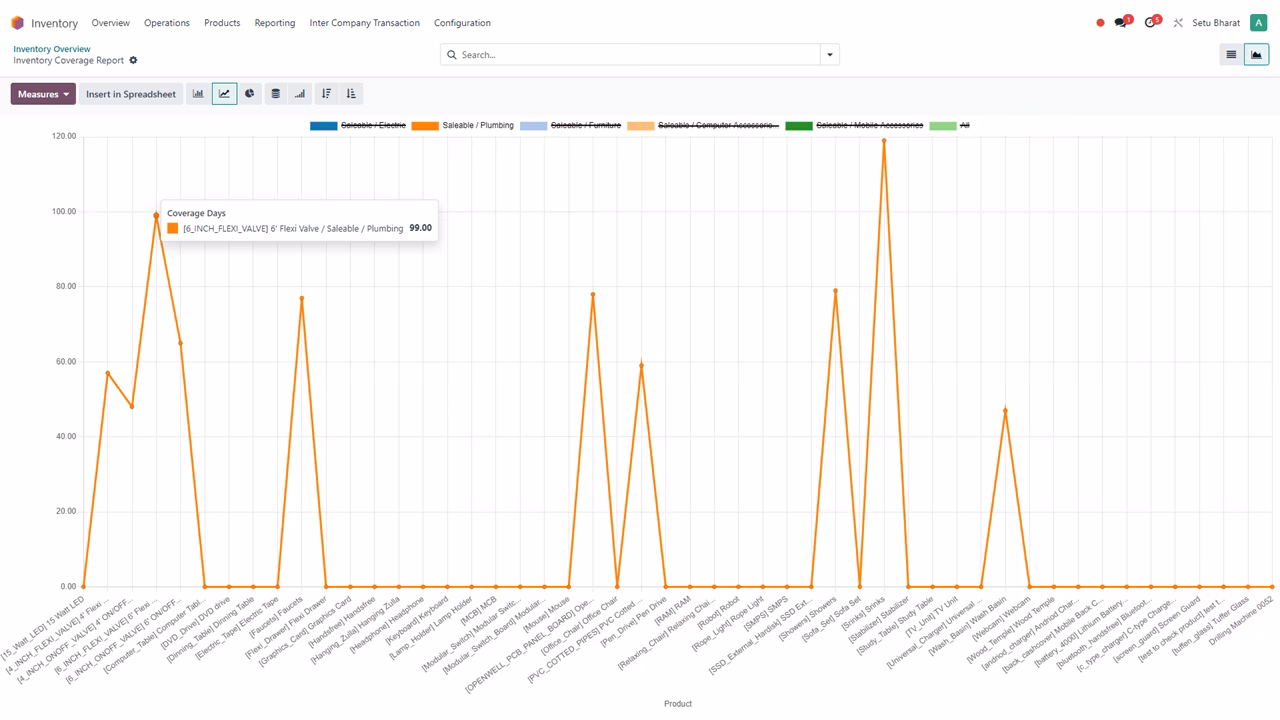Expand the search options dropdown arrow
This screenshot has height=720, width=1280.
(829, 55)
